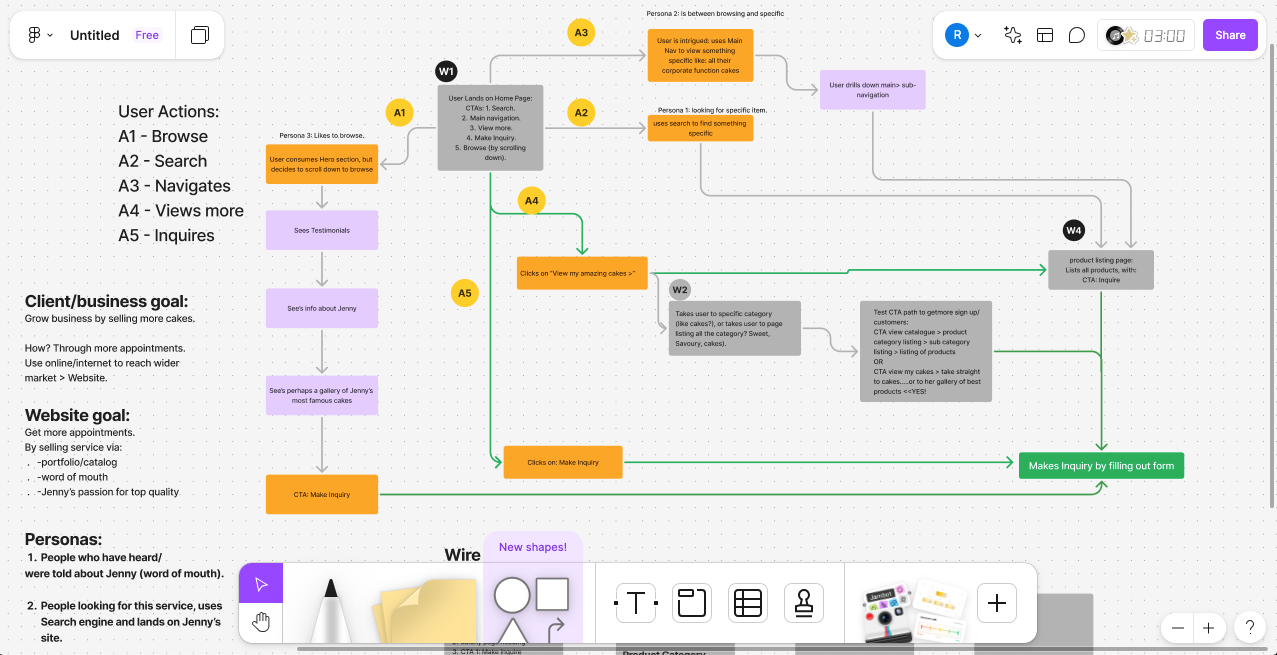This screenshot has height=655, width=1277.
Task: Select the circle shape tool
Action: coord(512,596)
